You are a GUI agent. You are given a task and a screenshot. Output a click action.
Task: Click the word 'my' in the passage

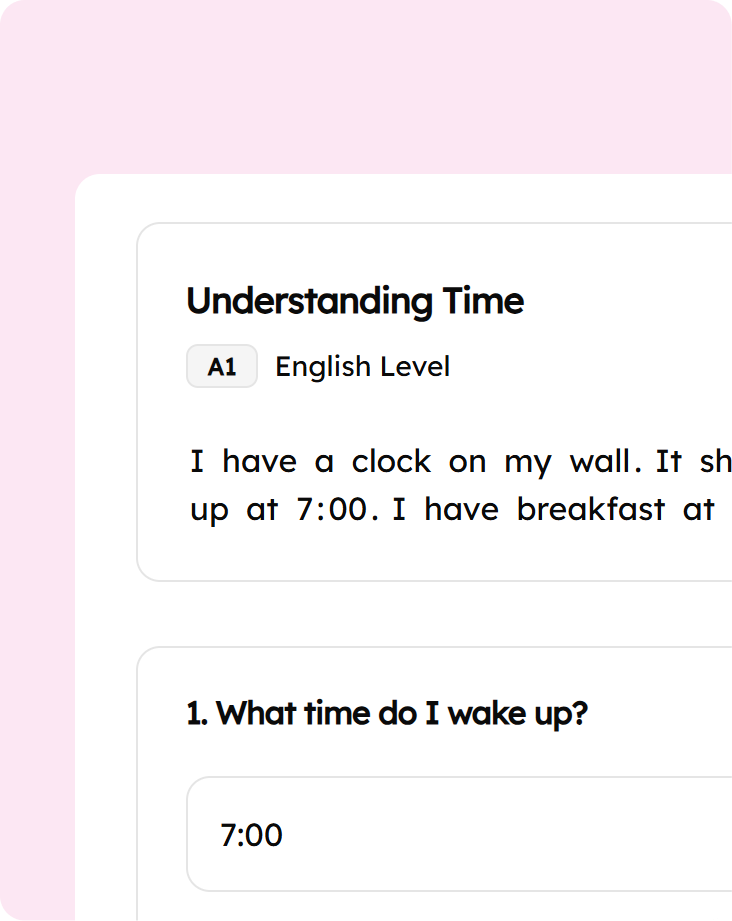(x=527, y=464)
